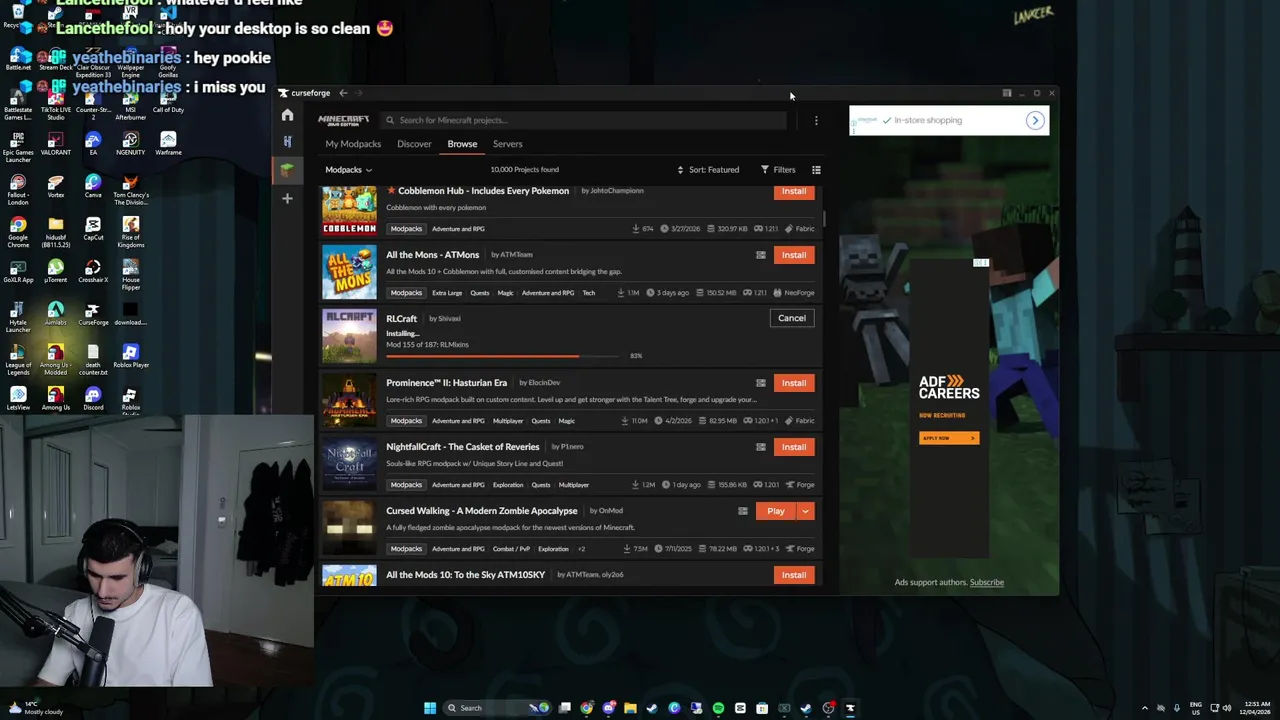Open File Explorer from the taskbar
Screen dimensions: 1280x720
pyautogui.click(x=630, y=708)
